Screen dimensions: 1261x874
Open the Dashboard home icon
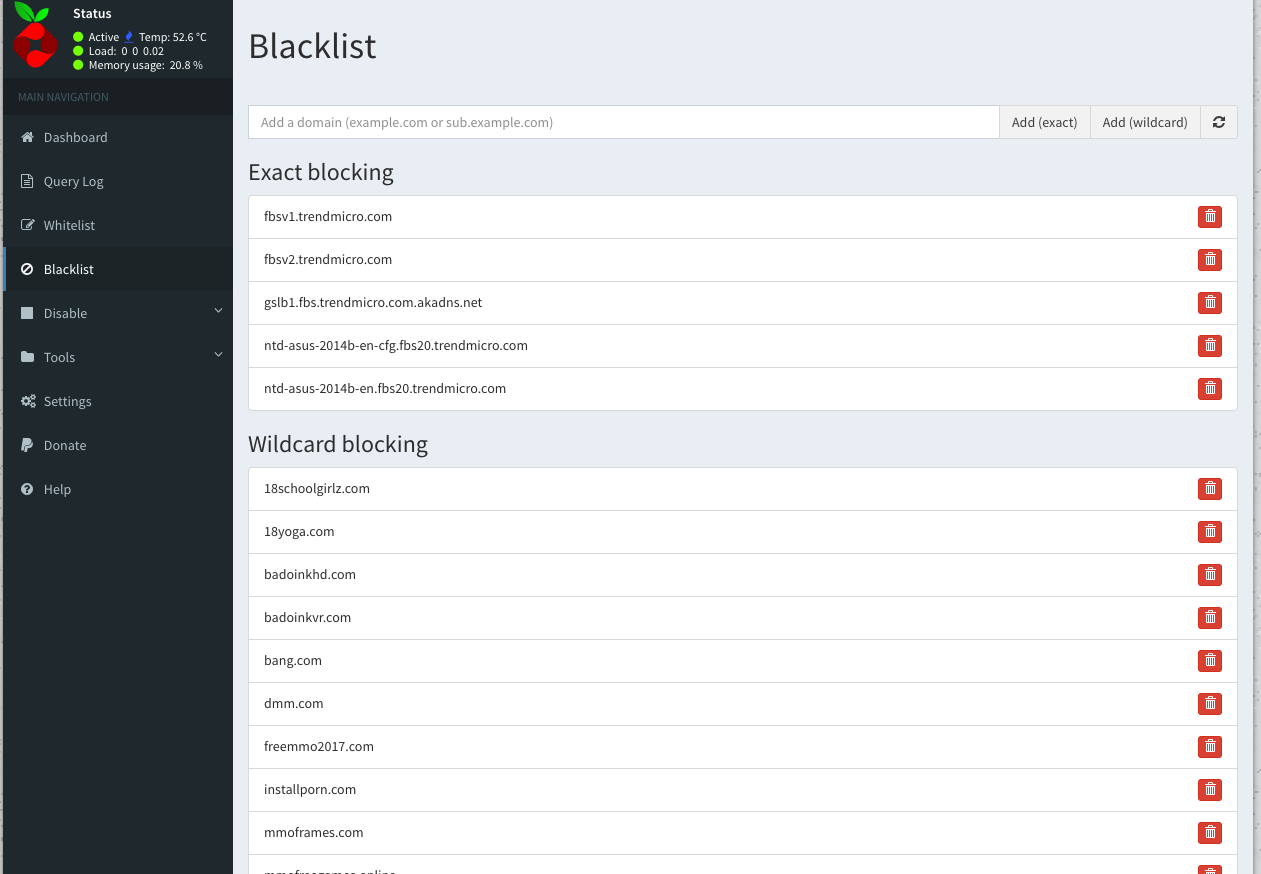29,137
